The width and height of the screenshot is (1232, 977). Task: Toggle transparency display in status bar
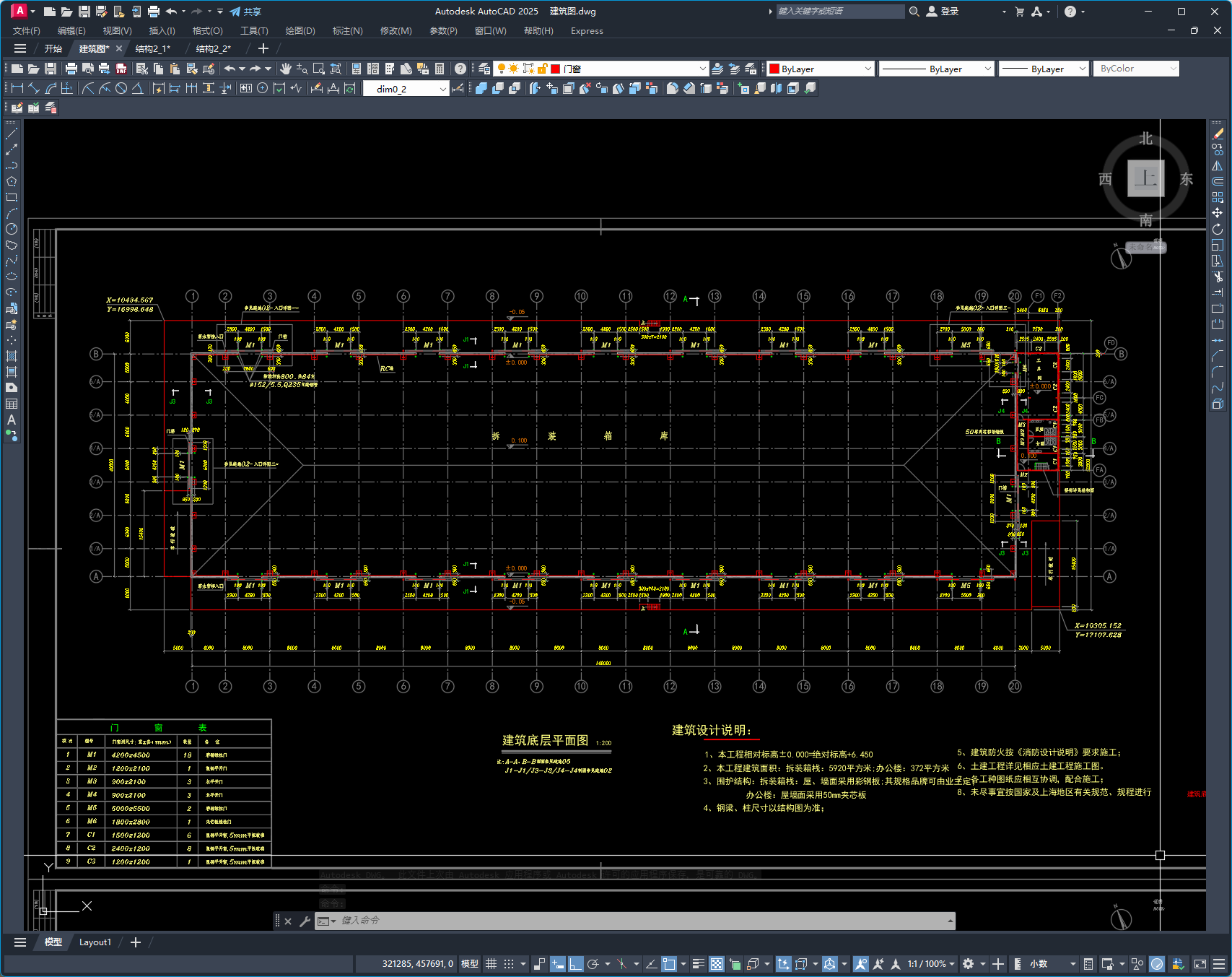tap(717, 964)
